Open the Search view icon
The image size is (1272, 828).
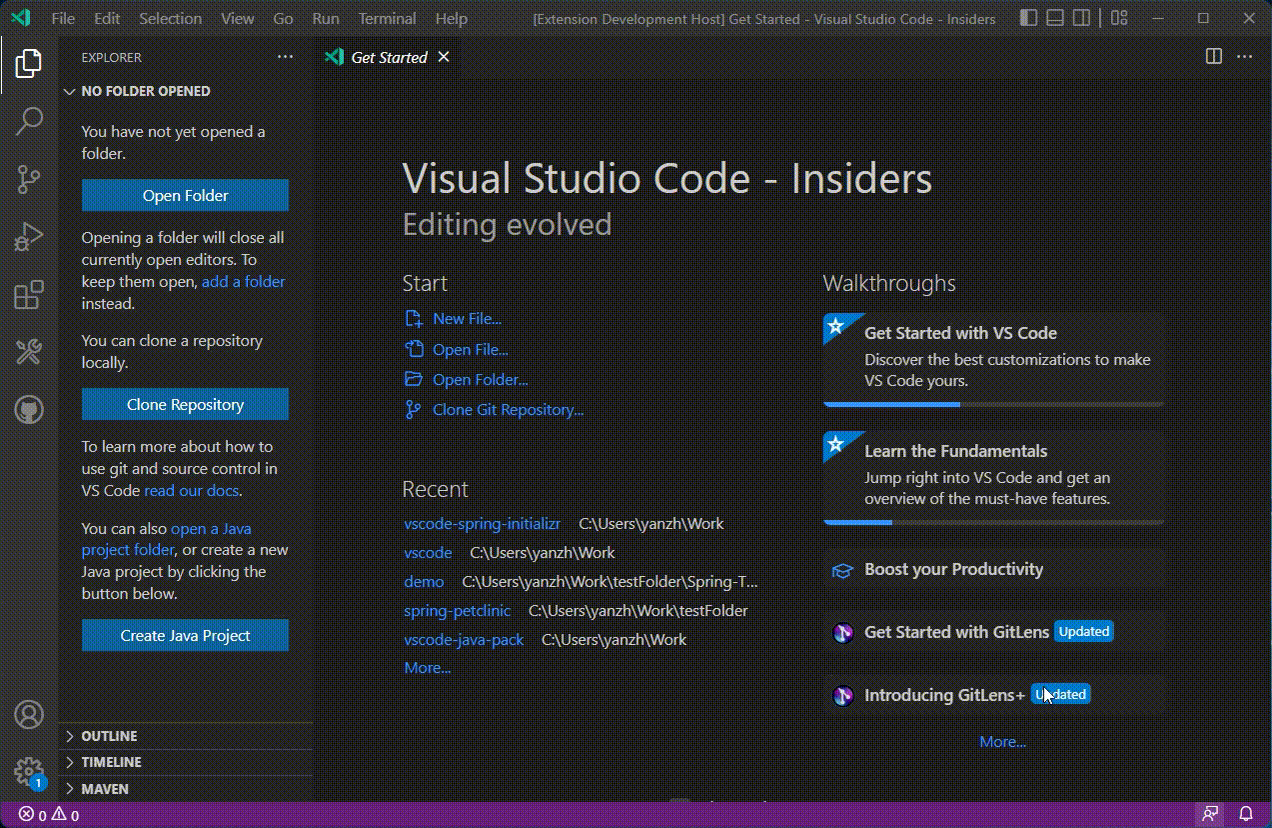click(29, 122)
